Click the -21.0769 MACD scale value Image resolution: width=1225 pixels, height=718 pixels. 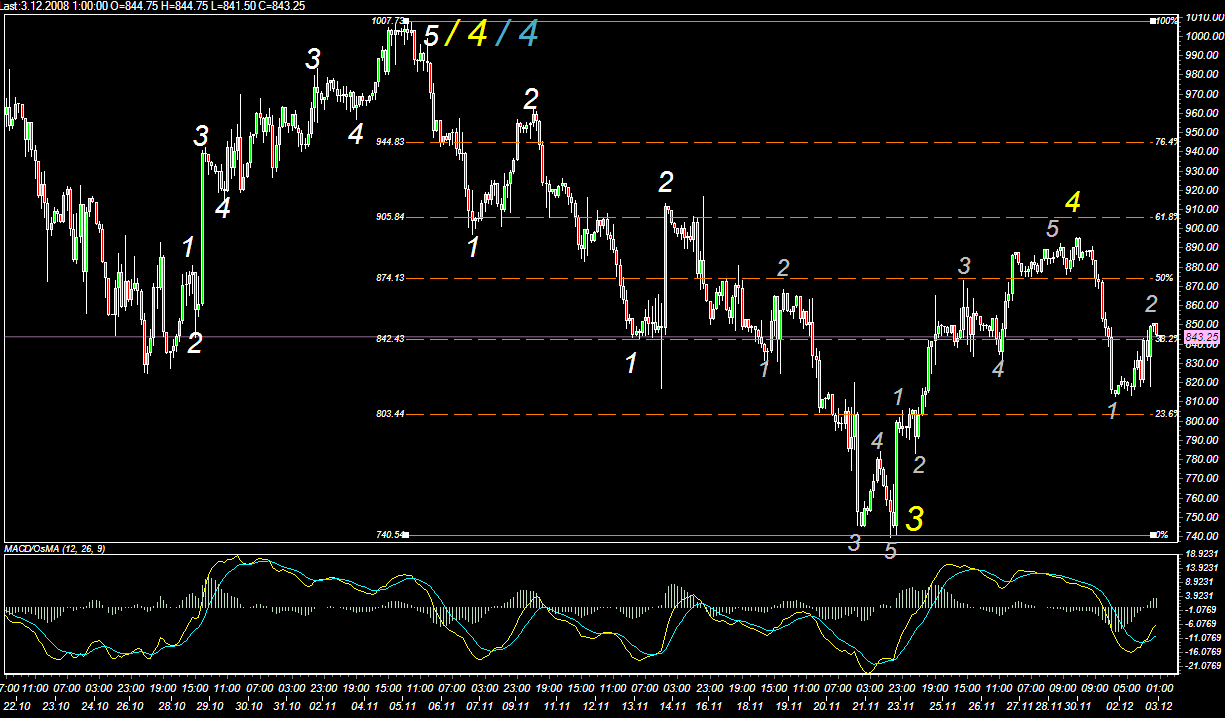(1203, 665)
